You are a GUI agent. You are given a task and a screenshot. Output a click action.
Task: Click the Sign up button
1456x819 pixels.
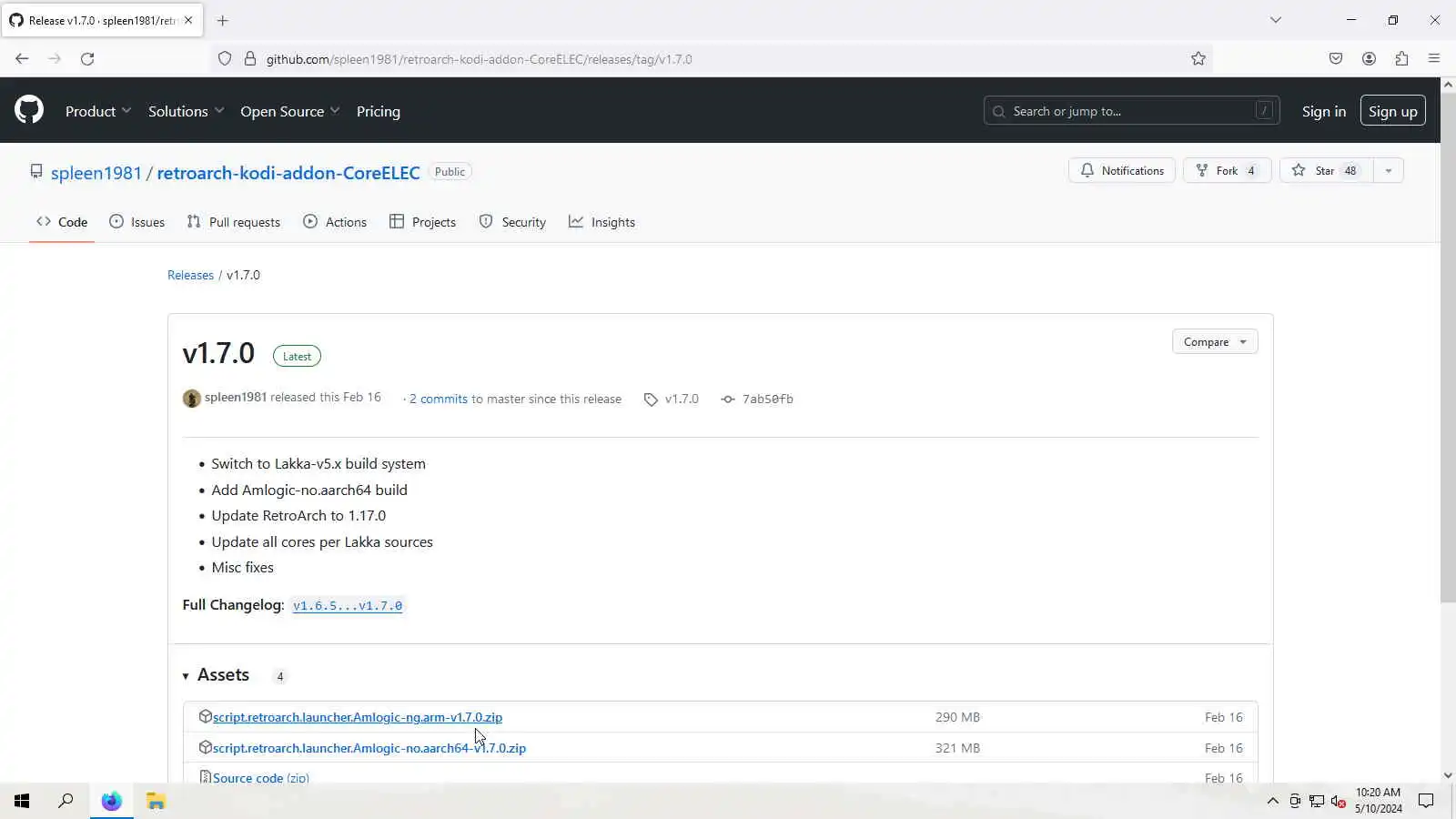1393,111
